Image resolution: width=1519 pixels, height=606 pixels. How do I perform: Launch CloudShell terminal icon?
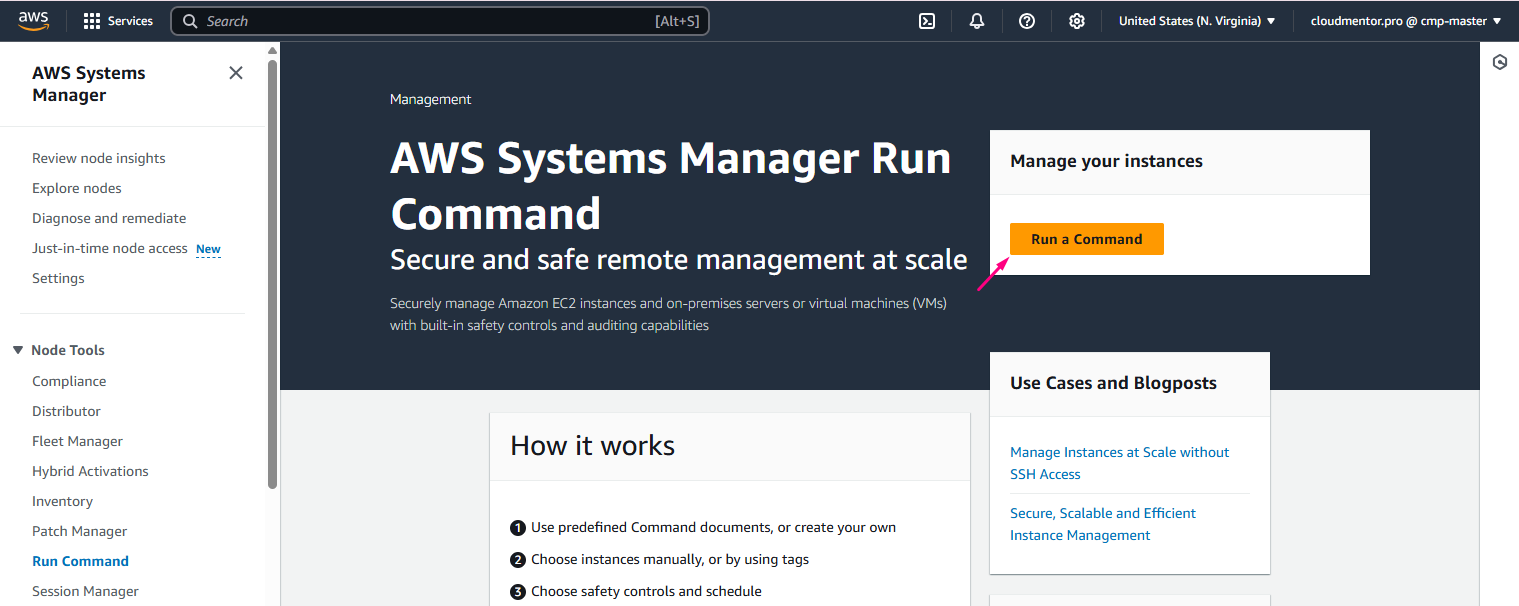coord(927,21)
